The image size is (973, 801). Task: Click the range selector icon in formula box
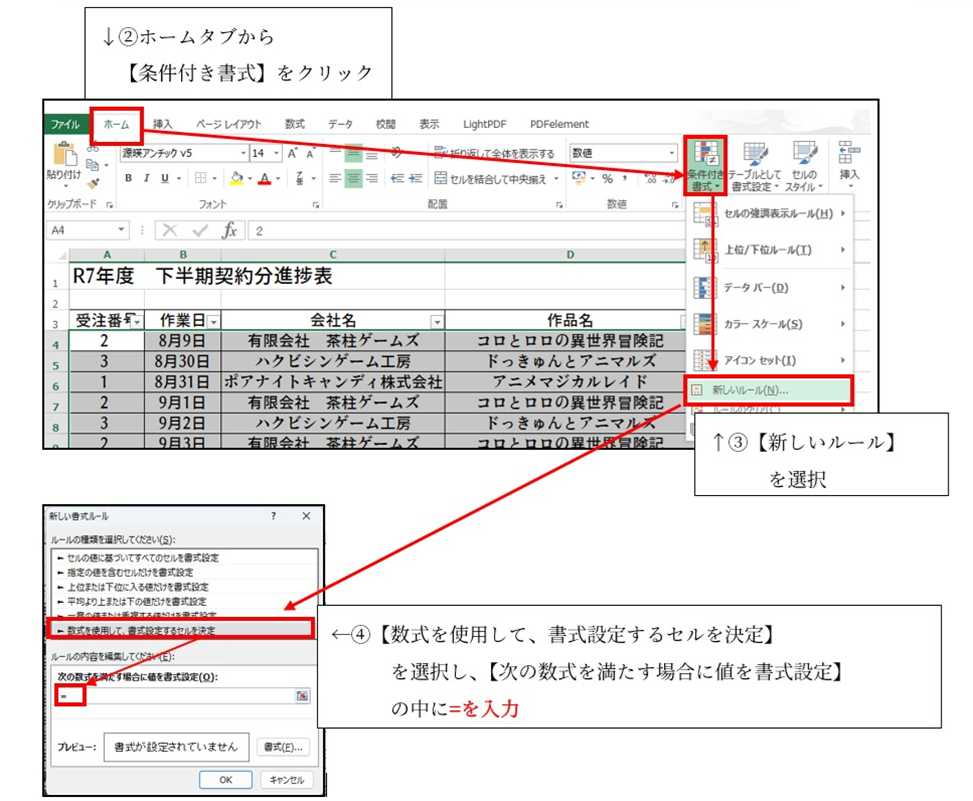click(x=302, y=695)
